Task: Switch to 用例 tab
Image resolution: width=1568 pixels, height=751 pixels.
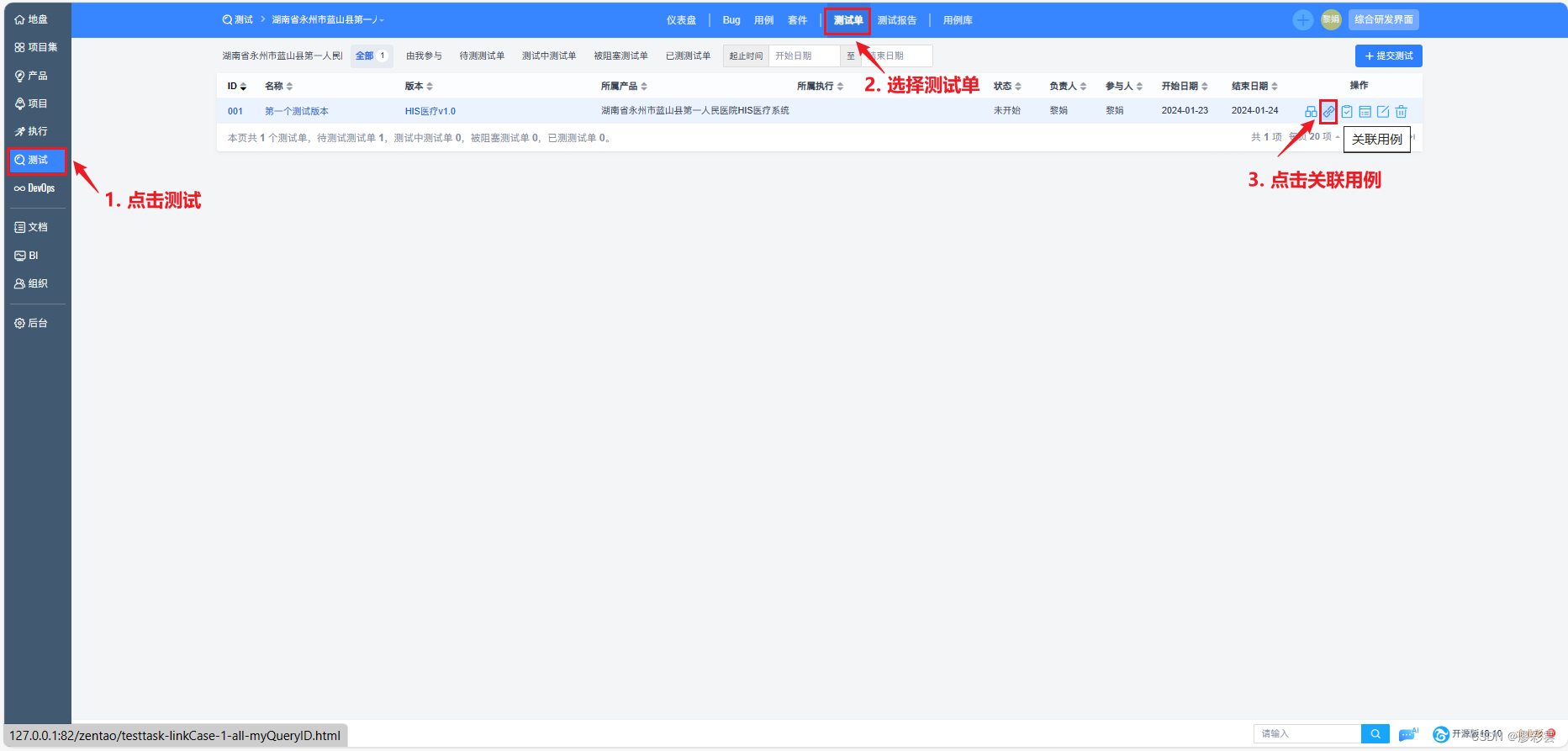Action: [763, 20]
